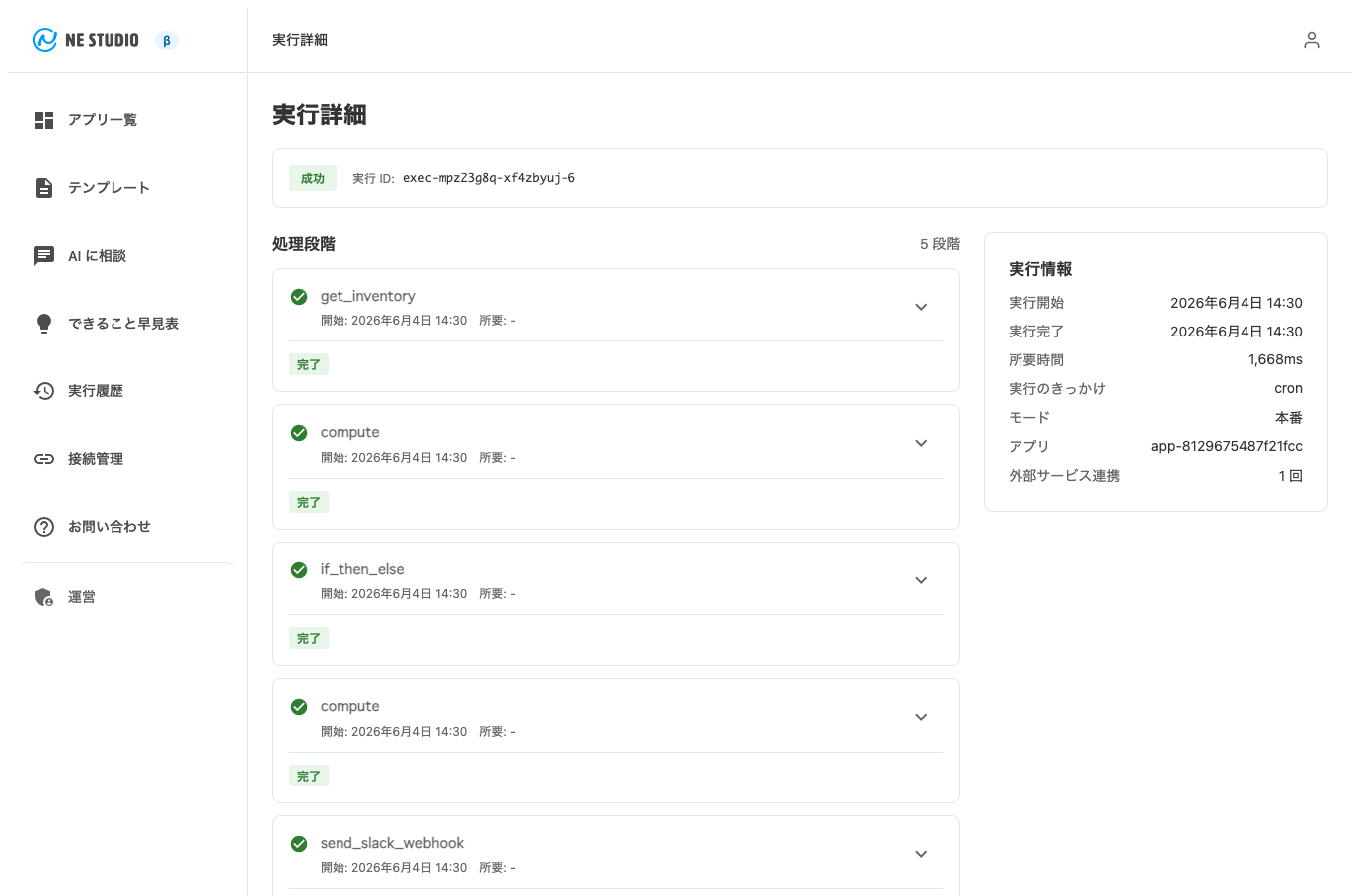Click the 運営 shield admin icon
The height and width of the screenshot is (896, 1360).
pos(44,597)
